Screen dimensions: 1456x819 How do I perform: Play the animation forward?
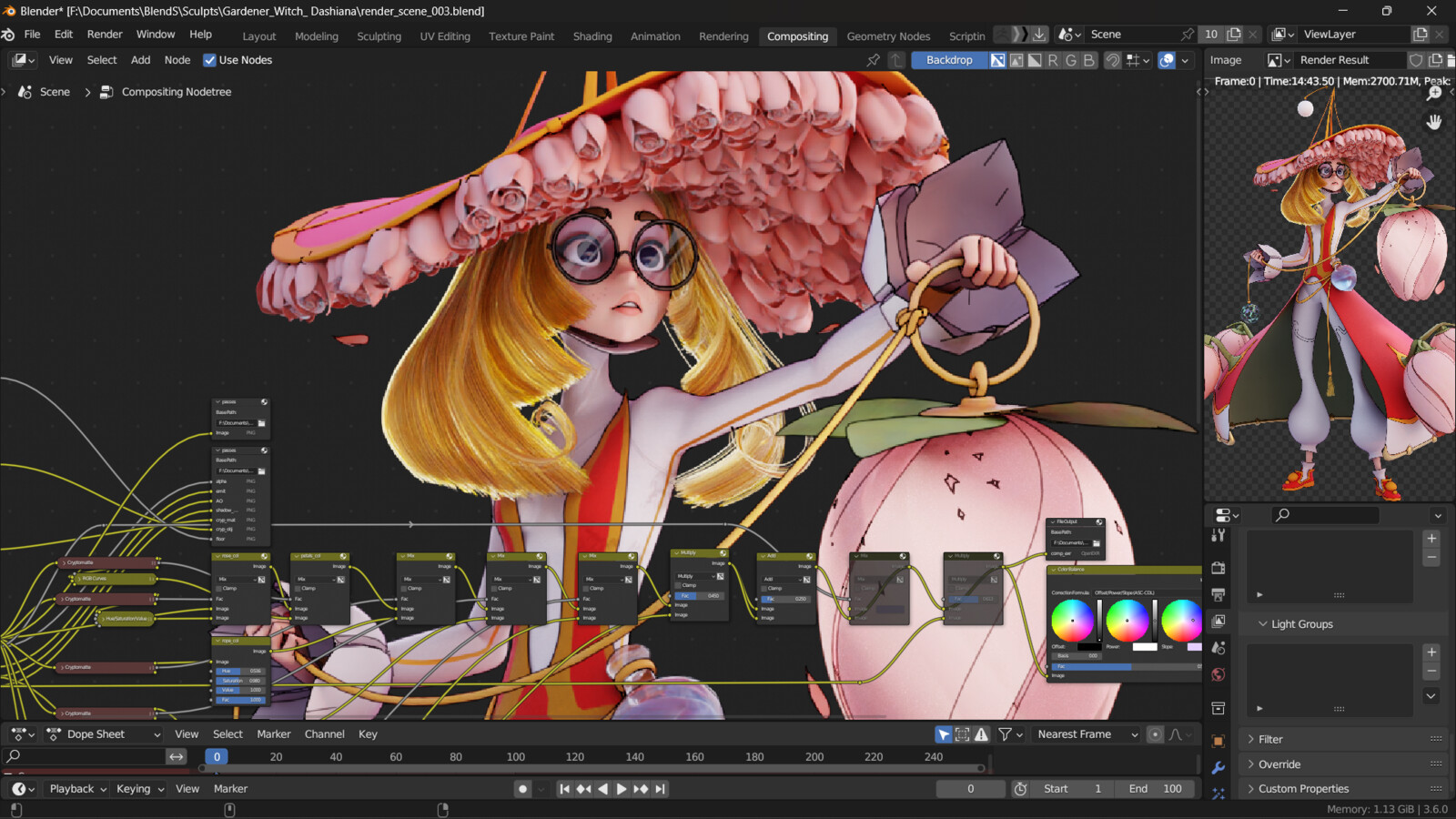click(622, 789)
